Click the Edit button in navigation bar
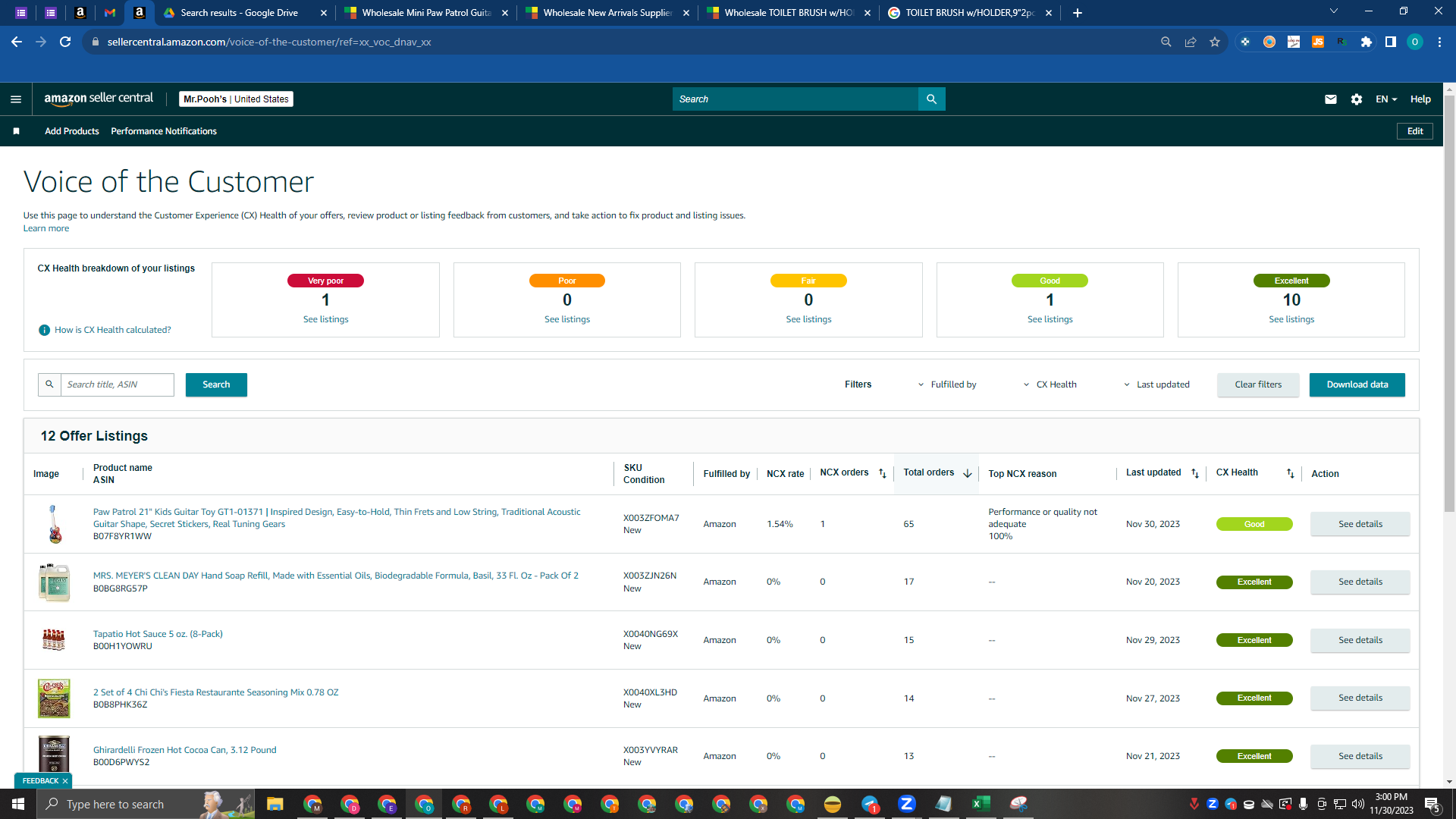This screenshot has width=1456, height=819. click(1415, 131)
